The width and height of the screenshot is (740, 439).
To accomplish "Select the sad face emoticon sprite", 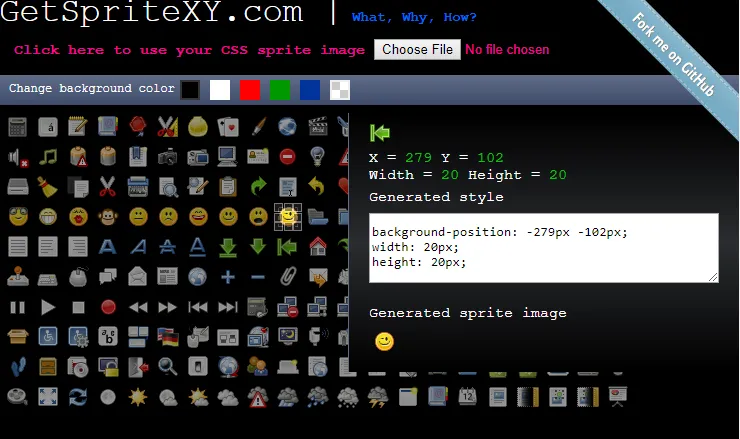I will tap(168, 217).
